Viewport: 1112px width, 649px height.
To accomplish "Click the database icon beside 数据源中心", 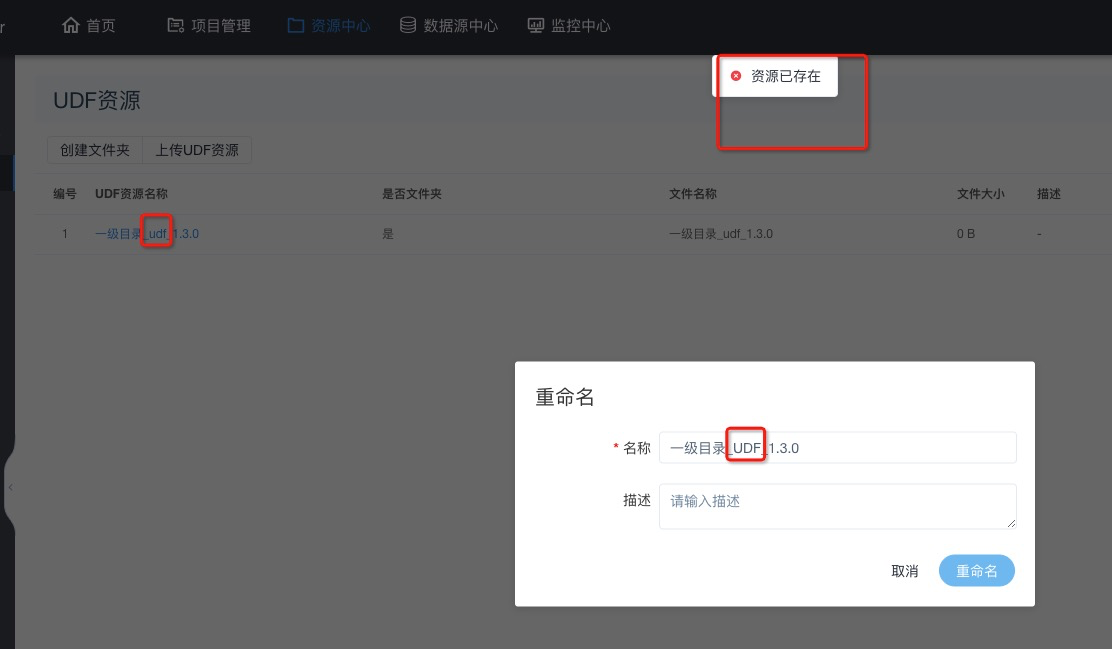I will coord(408,26).
